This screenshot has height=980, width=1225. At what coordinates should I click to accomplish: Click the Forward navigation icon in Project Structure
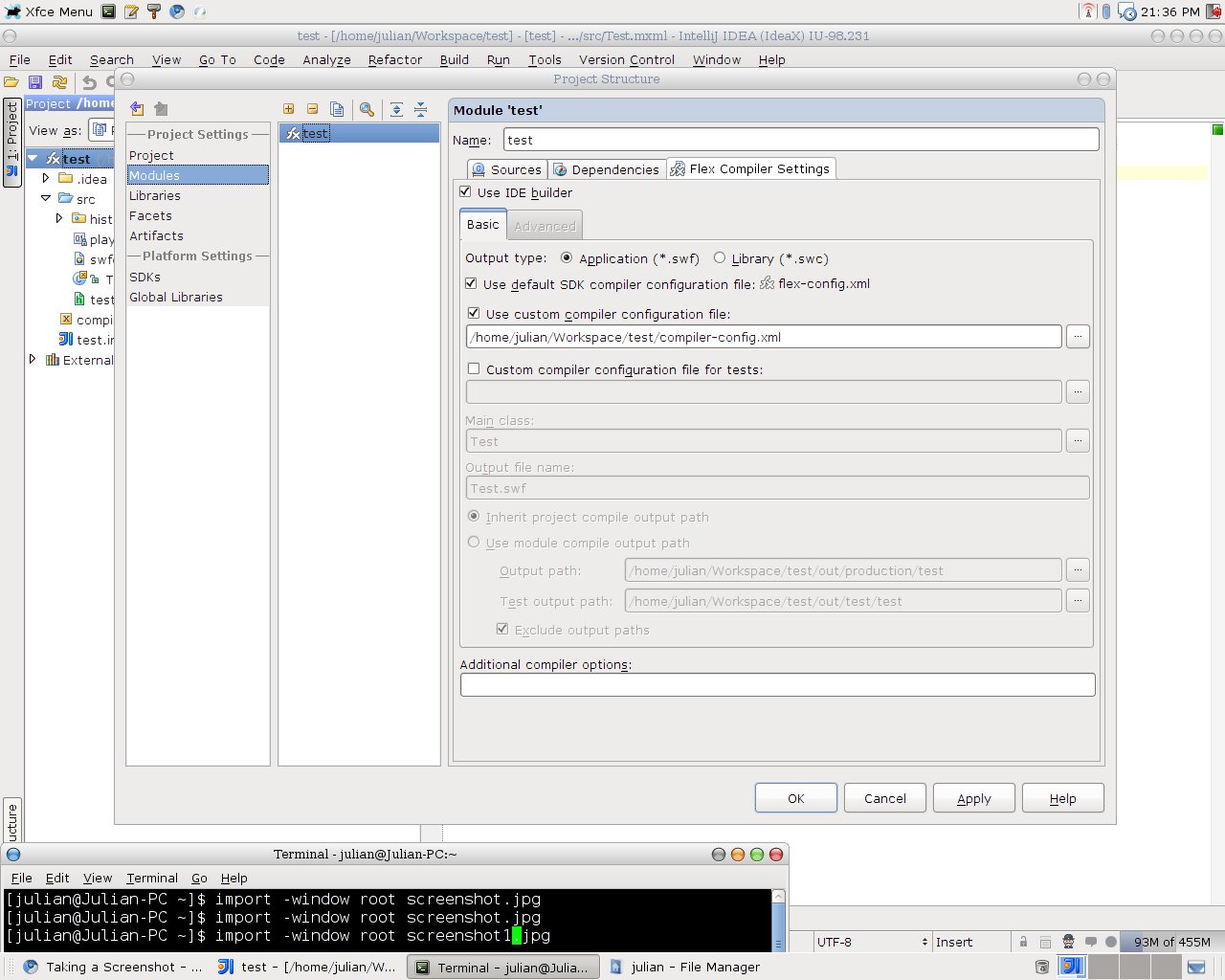click(x=161, y=109)
